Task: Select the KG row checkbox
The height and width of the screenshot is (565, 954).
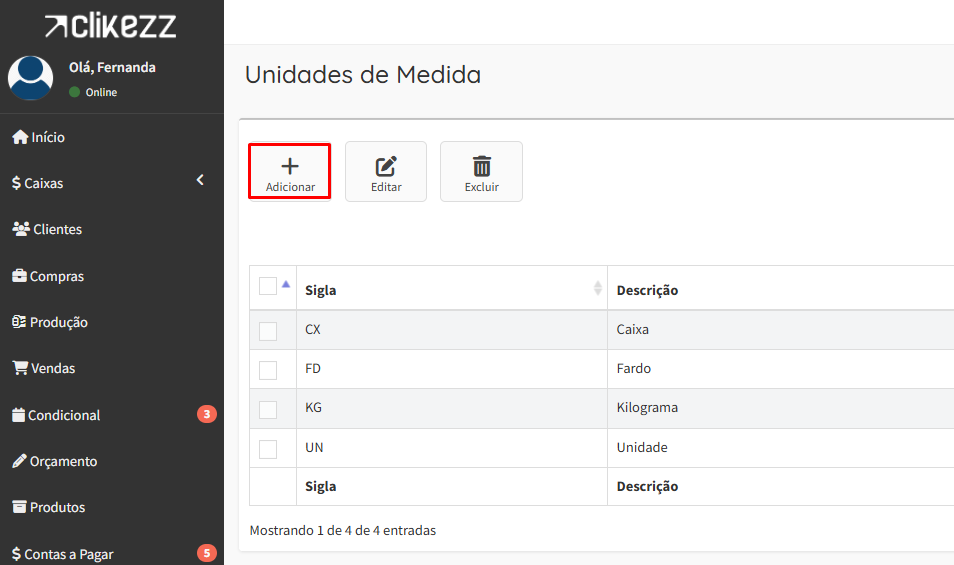Action: pyautogui.click(x=268, y=409)
